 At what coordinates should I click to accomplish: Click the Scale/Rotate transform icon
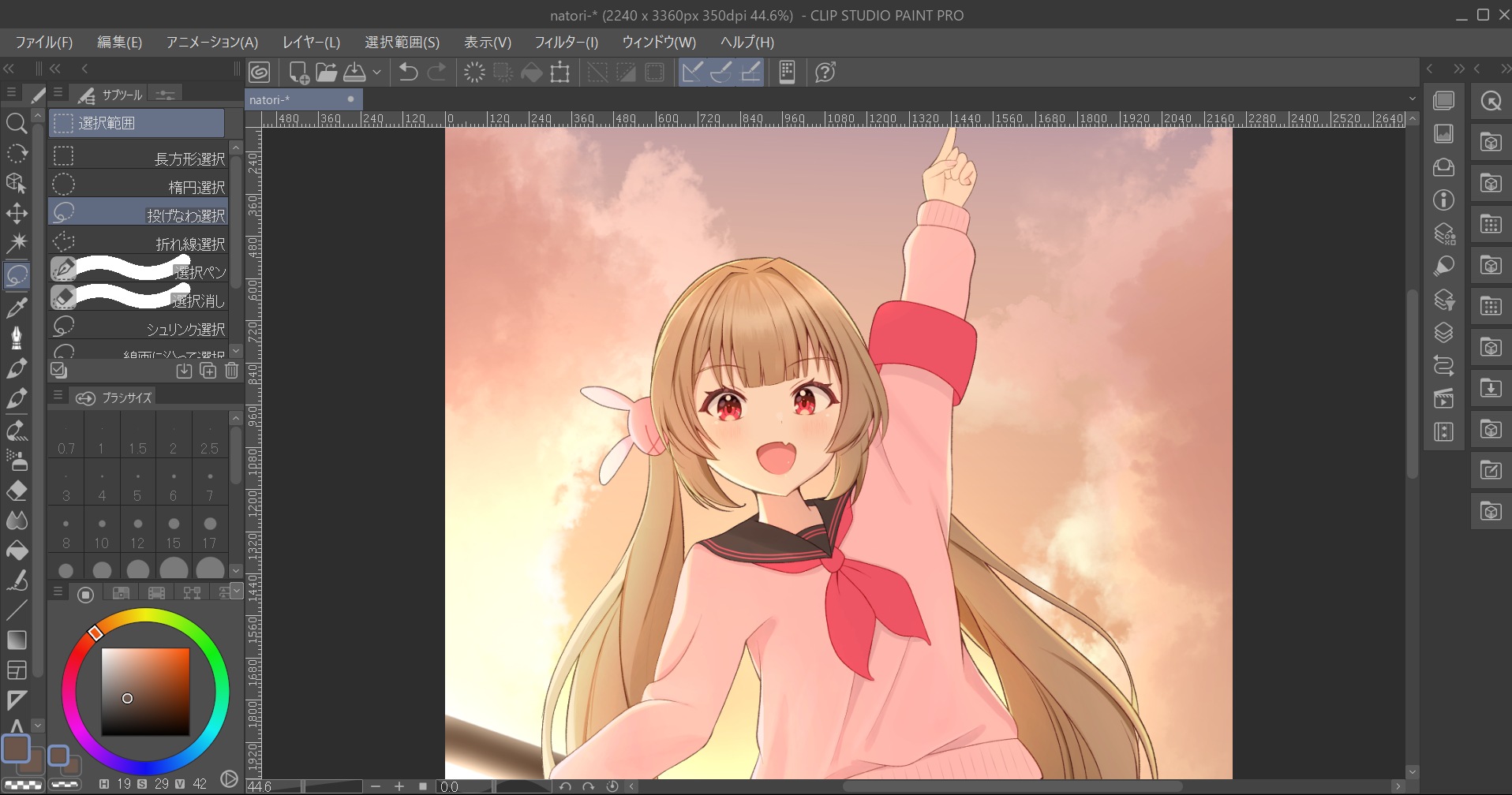[560, 73]
